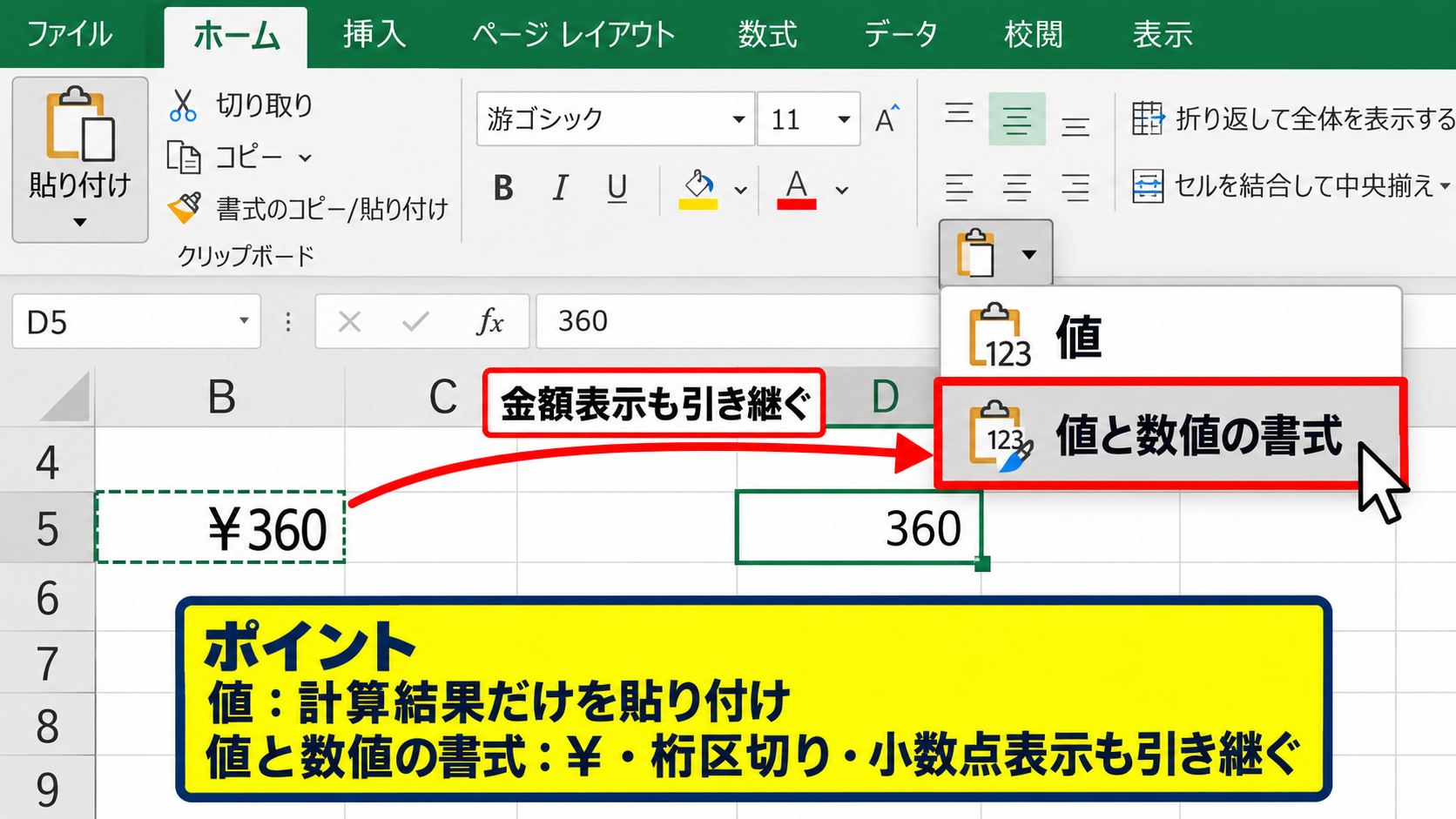1456x819 pixels.
Task: Open the ファイル tab
Action: click(70, 35)
